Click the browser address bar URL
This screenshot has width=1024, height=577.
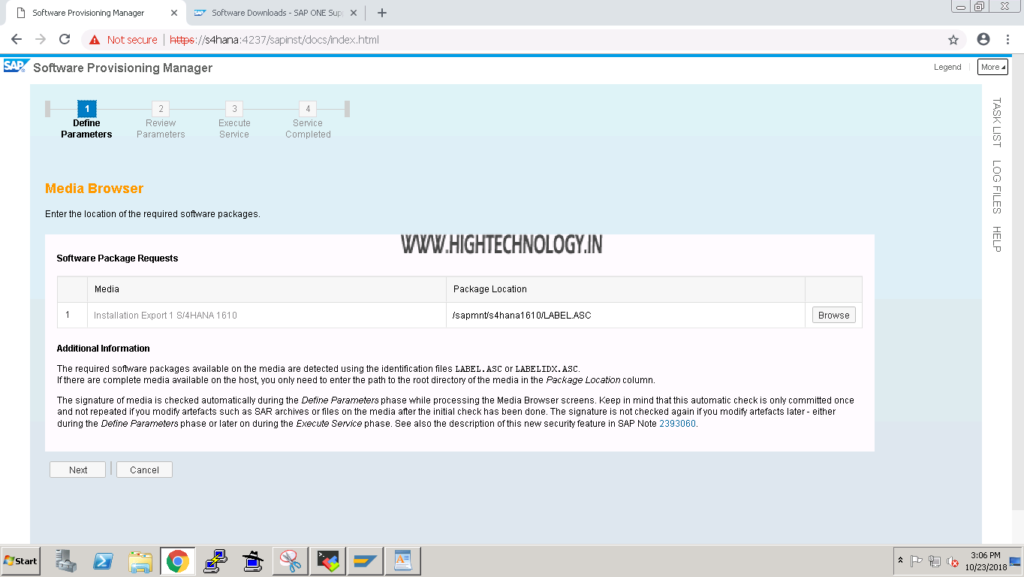click(x=274, y=40)
